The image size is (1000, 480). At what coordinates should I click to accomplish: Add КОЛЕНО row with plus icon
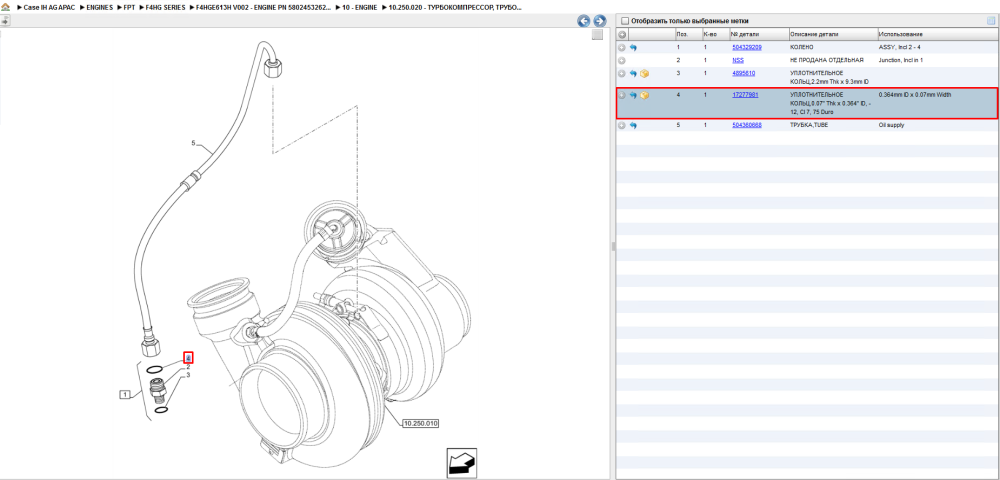point(622,48)
